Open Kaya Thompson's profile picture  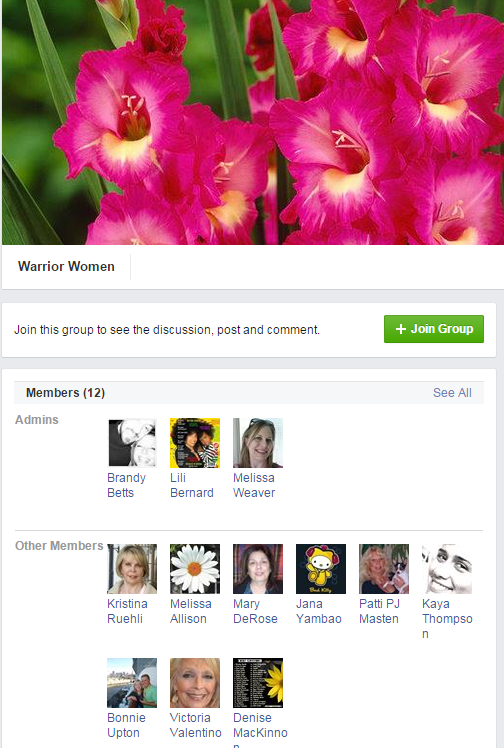click(447, 569)
